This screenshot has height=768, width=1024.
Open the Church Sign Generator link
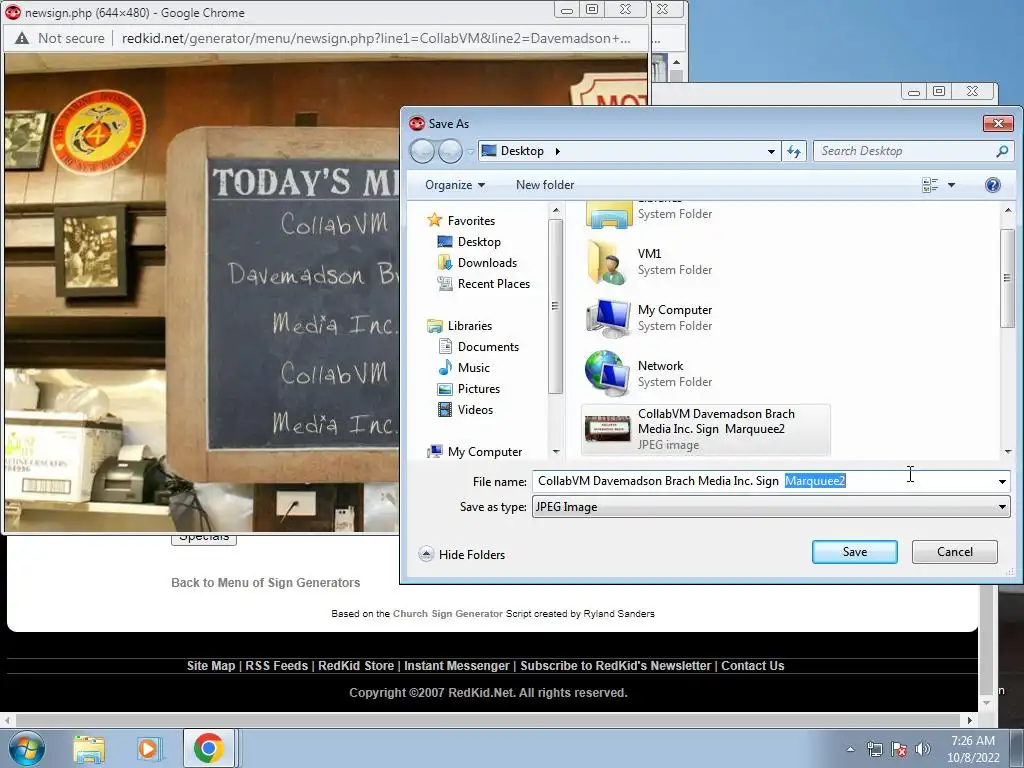click(448, 614)
